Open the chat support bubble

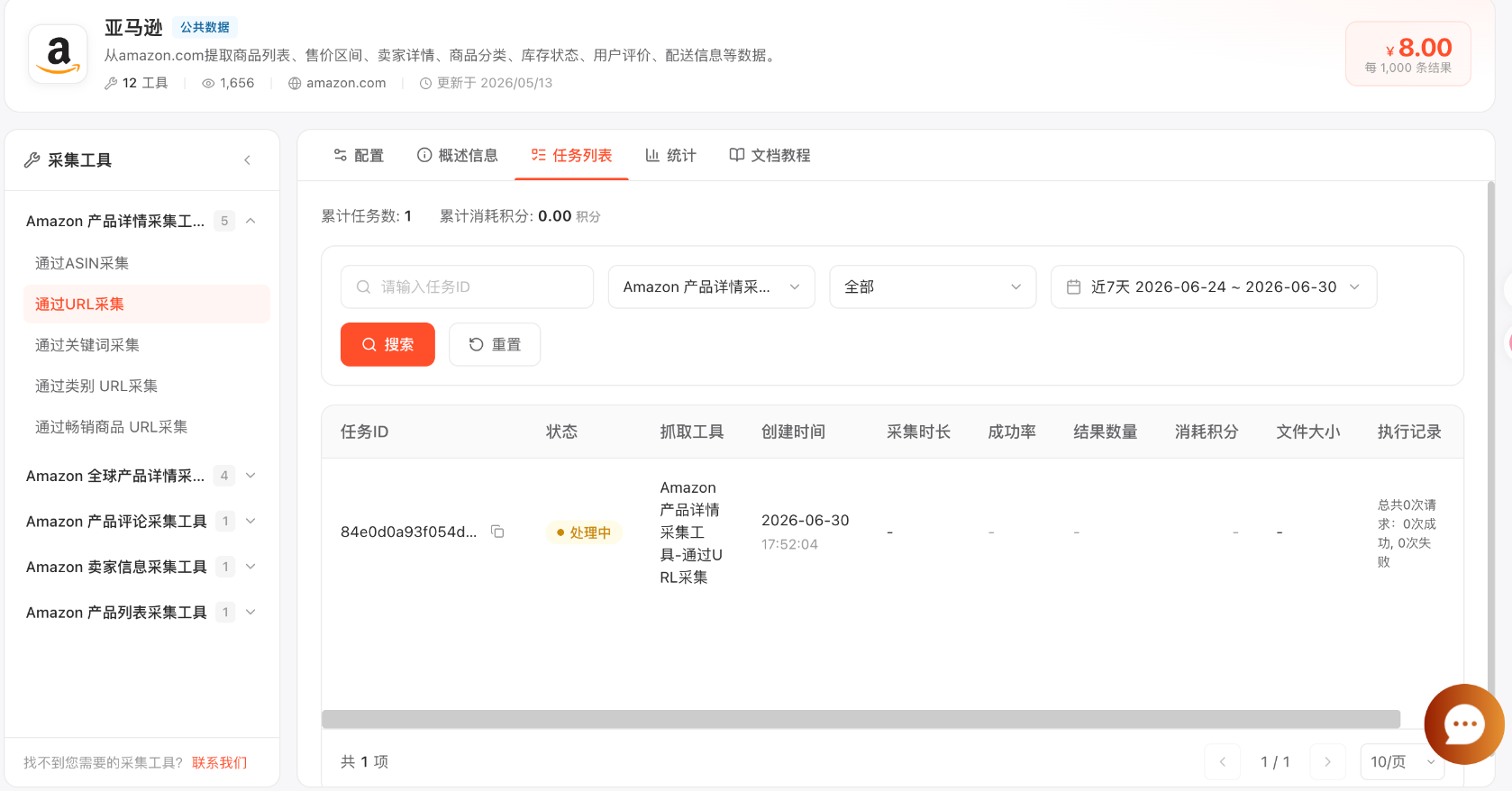coord(1463,724)
